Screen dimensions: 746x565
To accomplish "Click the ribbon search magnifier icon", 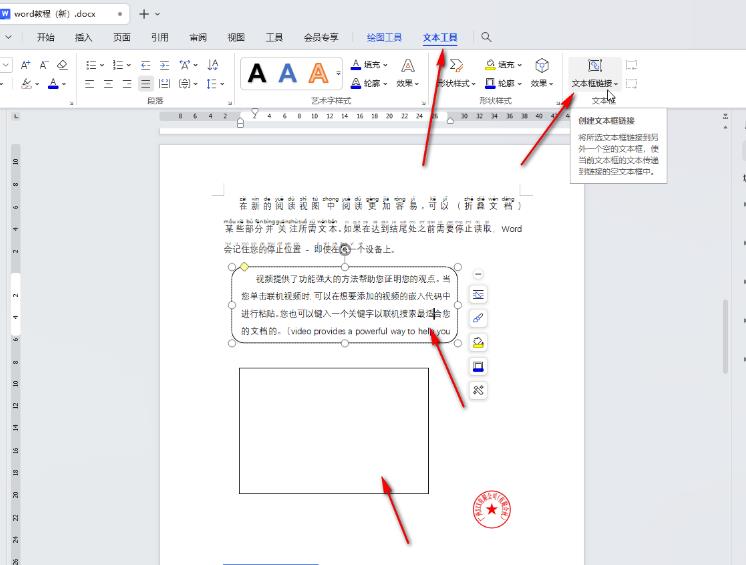I will (486, 37).
